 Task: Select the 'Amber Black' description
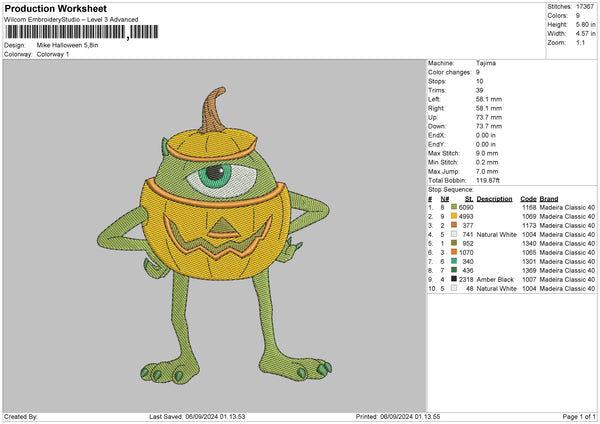[495, 279]
